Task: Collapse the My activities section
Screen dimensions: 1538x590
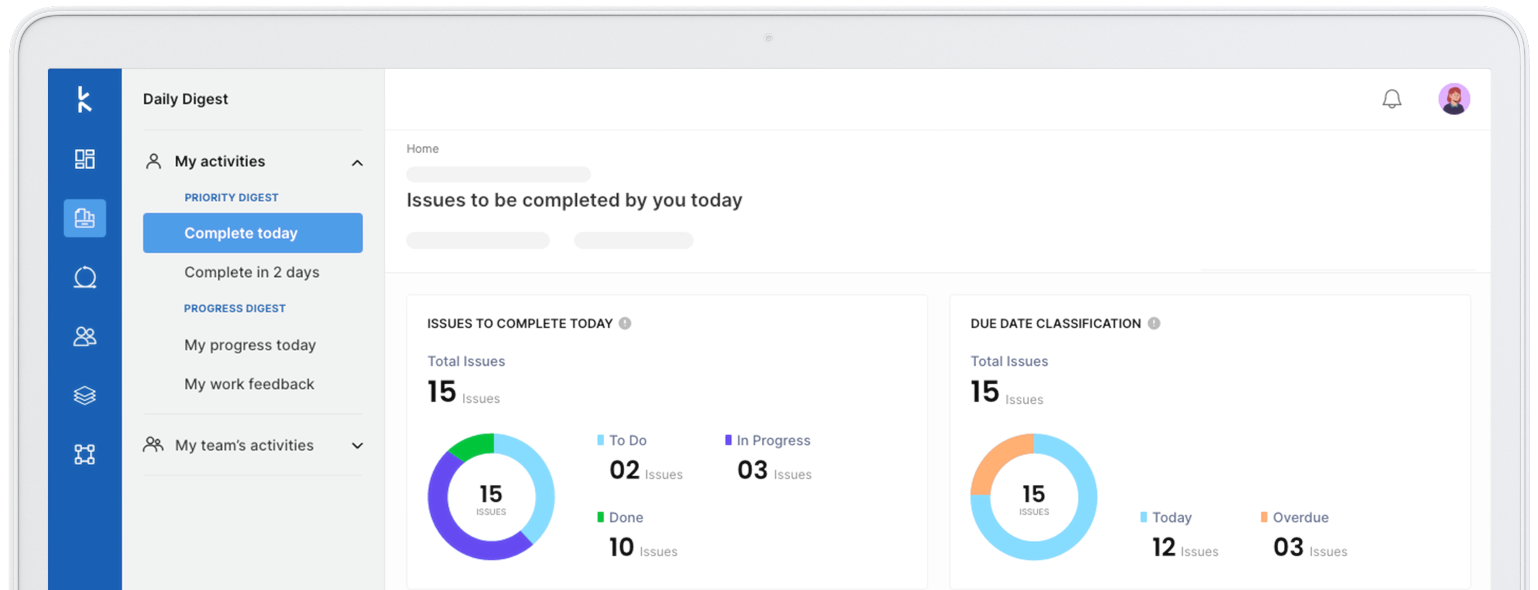Action: 357,162
